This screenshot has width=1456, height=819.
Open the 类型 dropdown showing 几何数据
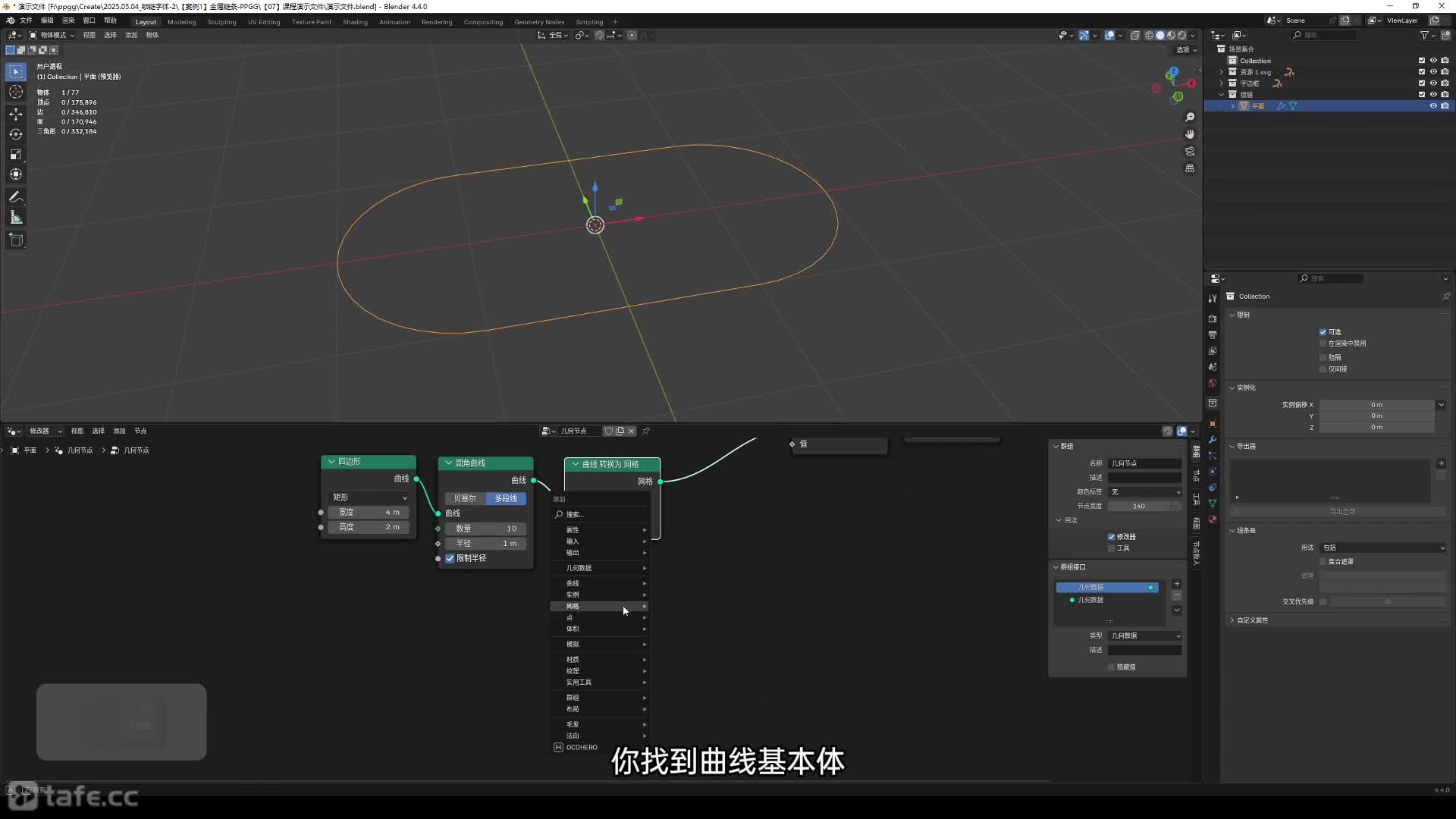tap(1145, 636)
